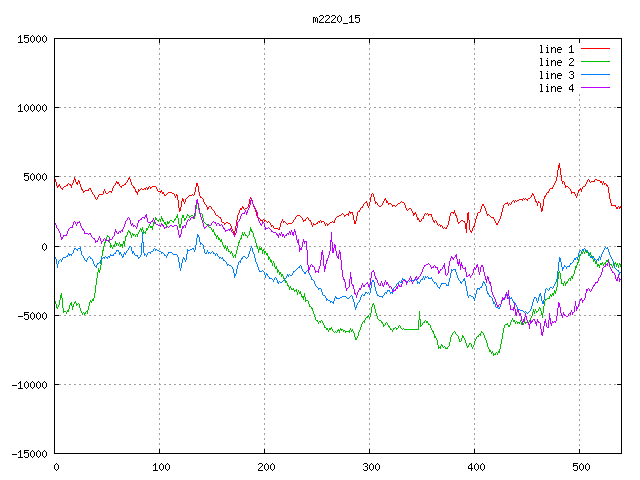Viewport: 640px width, 480px height.
Task: Click the x-axis origin label 0
Action: [x=56, y=467]
